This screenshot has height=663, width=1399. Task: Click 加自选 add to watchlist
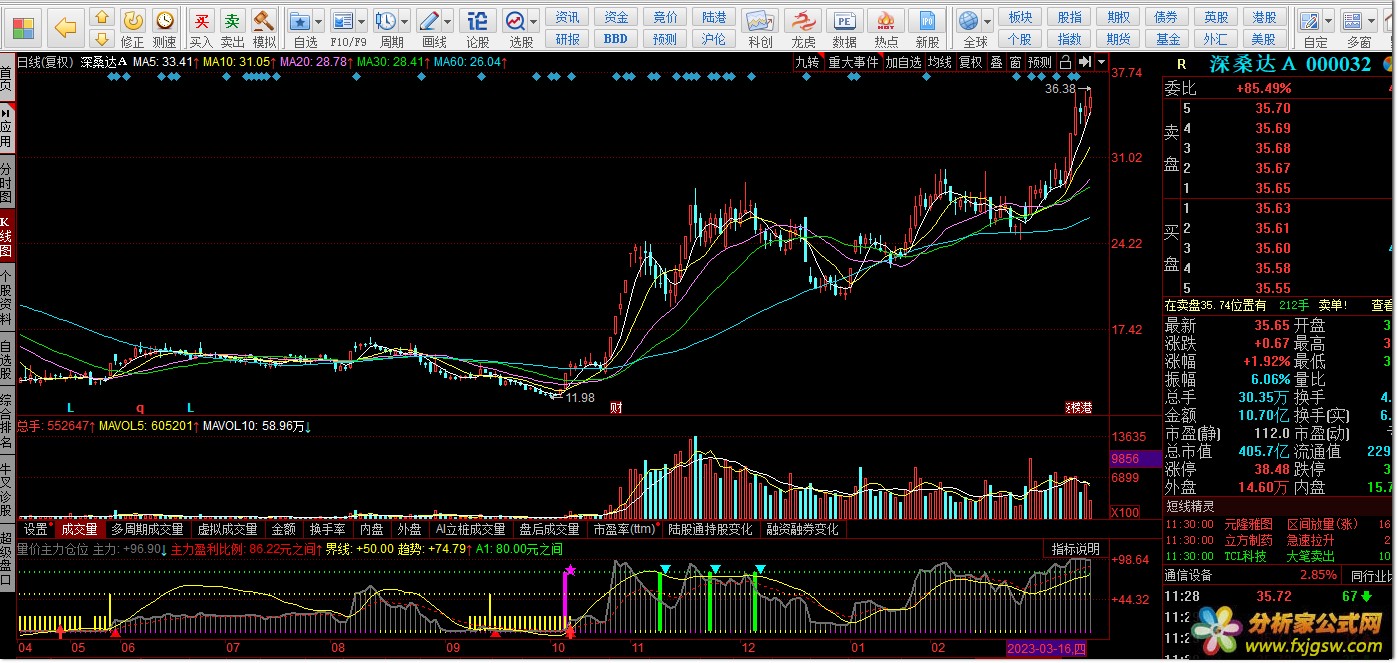(x=903, y=62)
